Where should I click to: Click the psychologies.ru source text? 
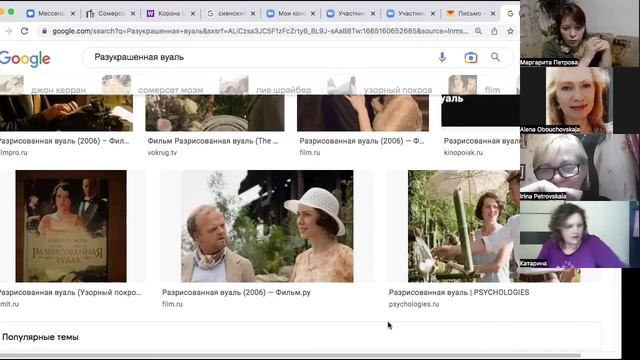(414, 304)
